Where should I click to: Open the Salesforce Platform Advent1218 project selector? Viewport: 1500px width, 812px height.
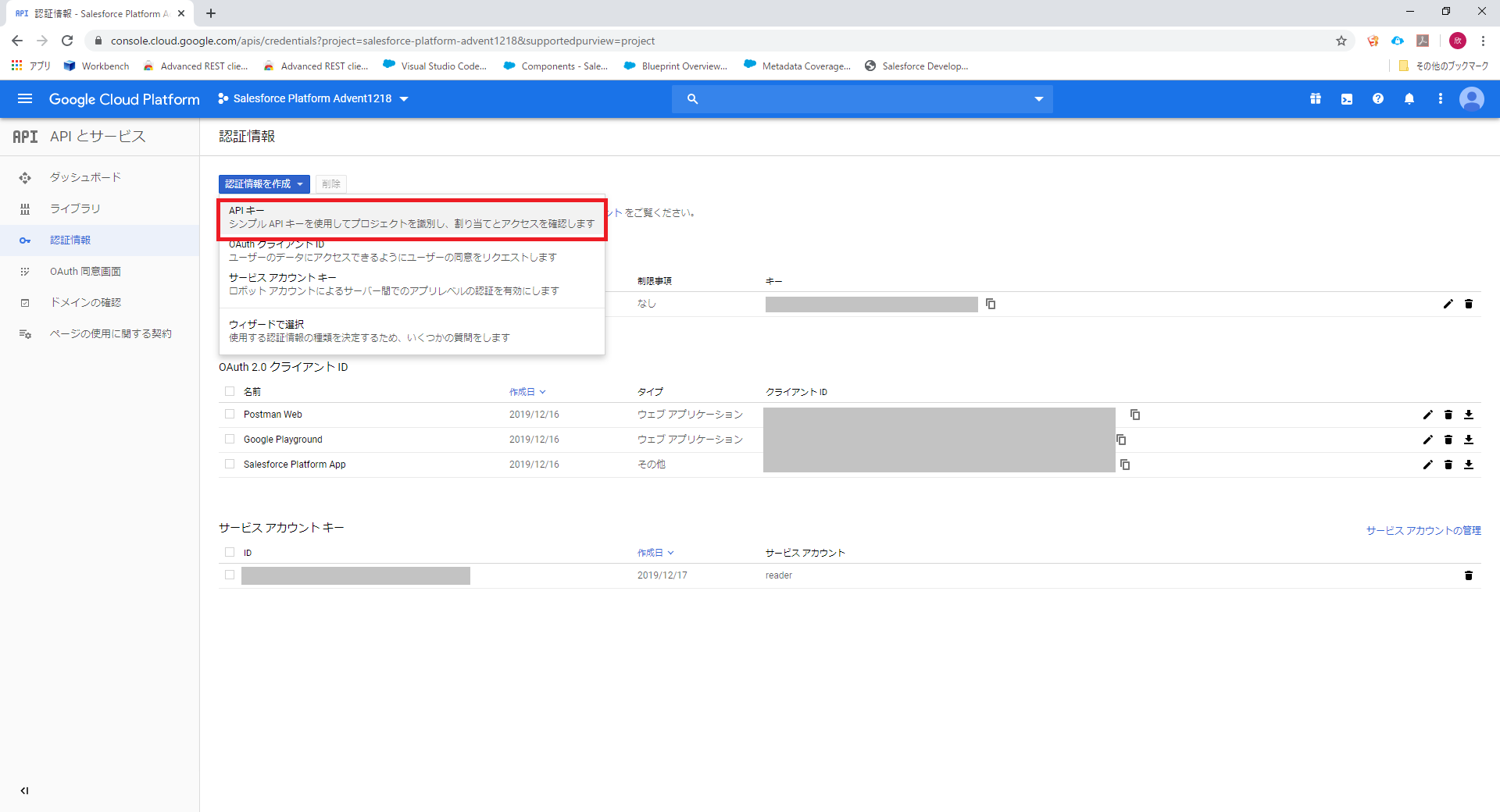313,98
